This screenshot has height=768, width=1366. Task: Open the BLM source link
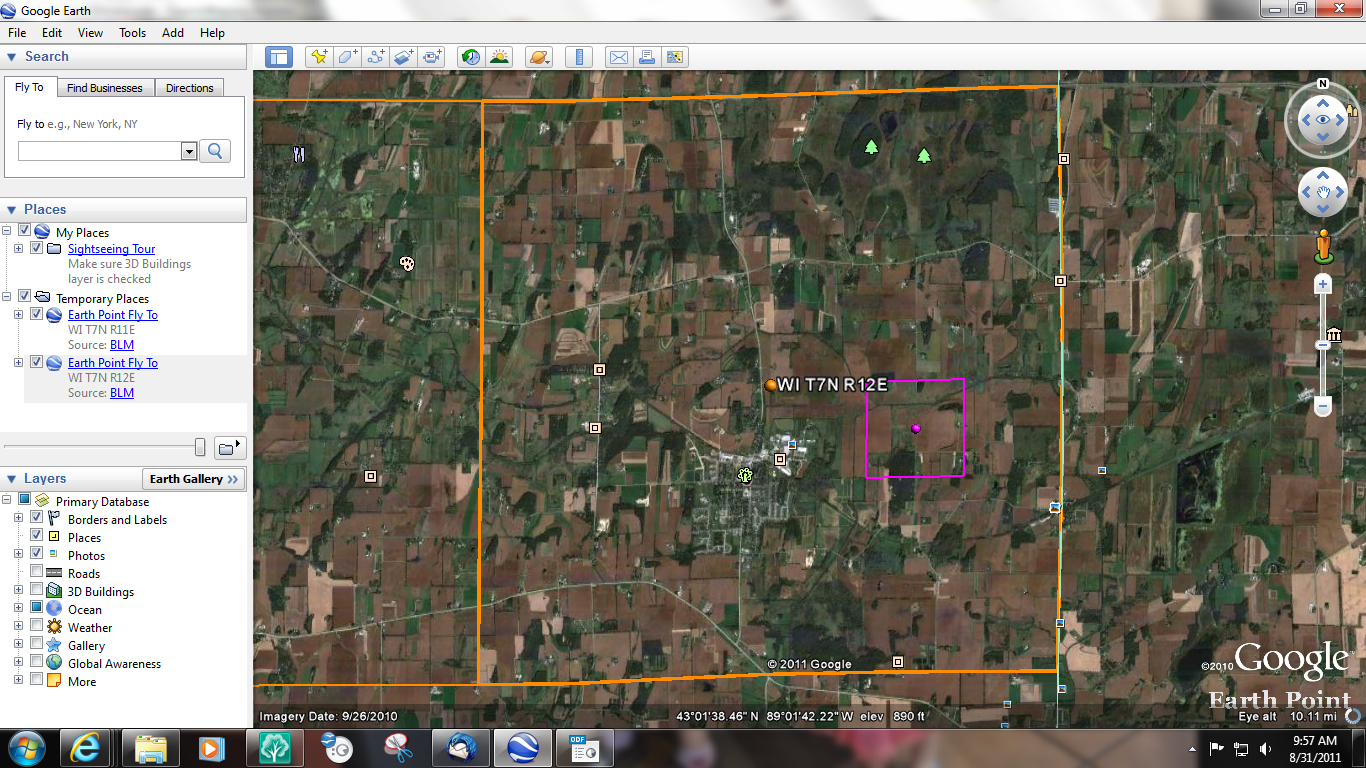pyautogui.click(x=121, y=344)
